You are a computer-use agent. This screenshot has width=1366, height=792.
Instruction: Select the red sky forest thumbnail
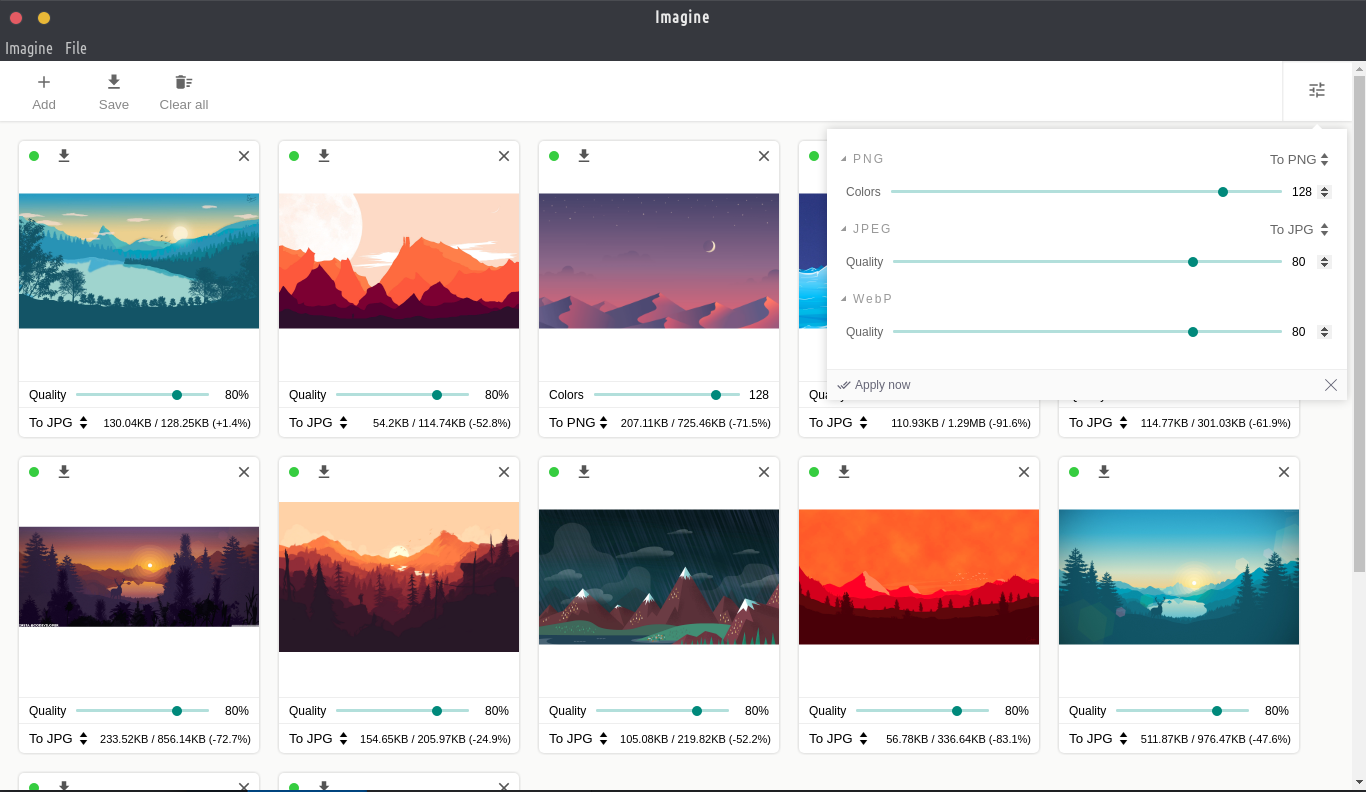(x=919, y=577)
